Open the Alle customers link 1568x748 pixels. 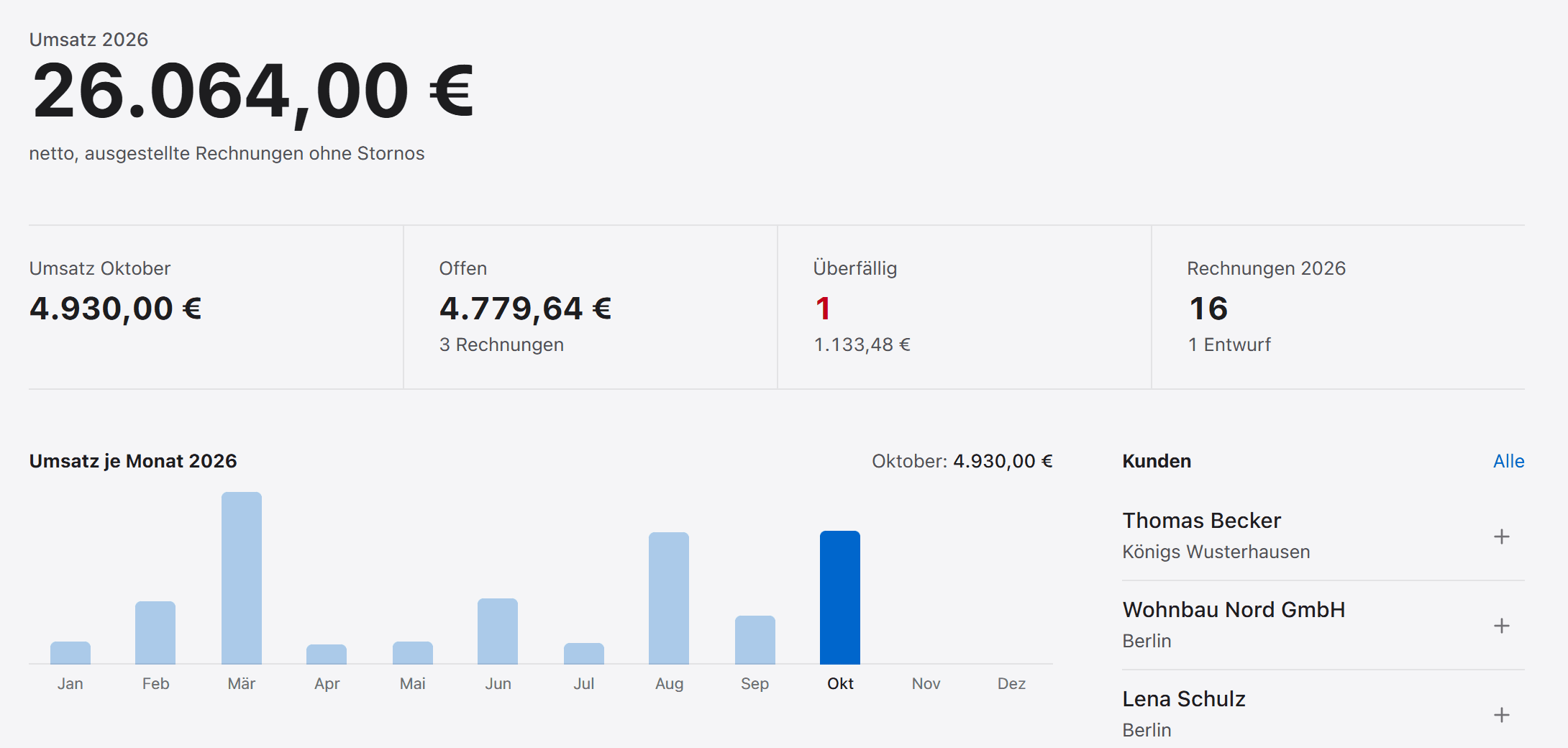1508,461
